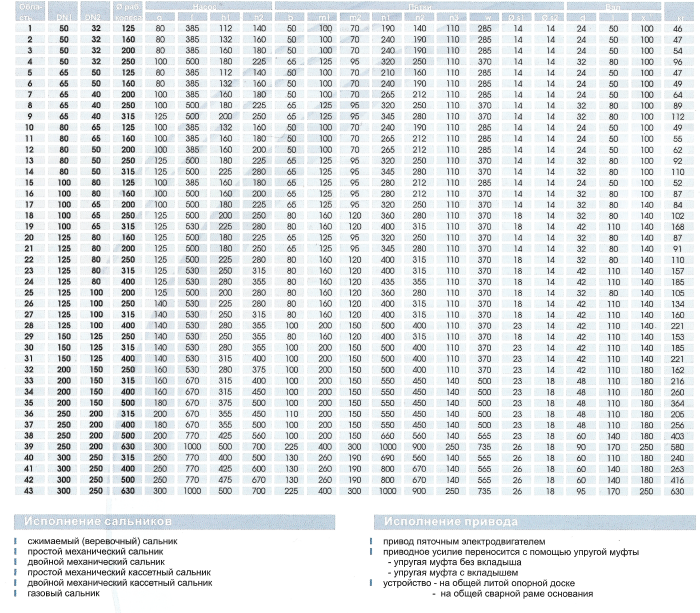
Task: Click 'устройство - на общей литой опорной доске'
Action: pyautogui.click(x=479, y=583)
